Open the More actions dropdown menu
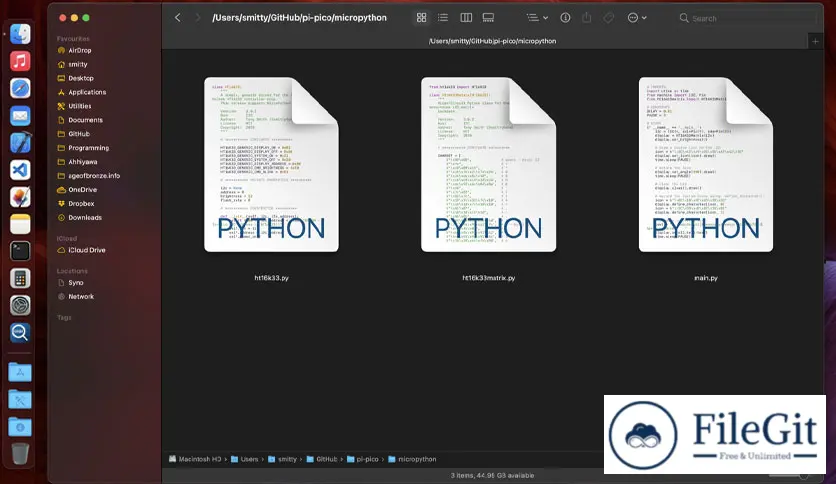The image size is (836, 484). [637, 18]
